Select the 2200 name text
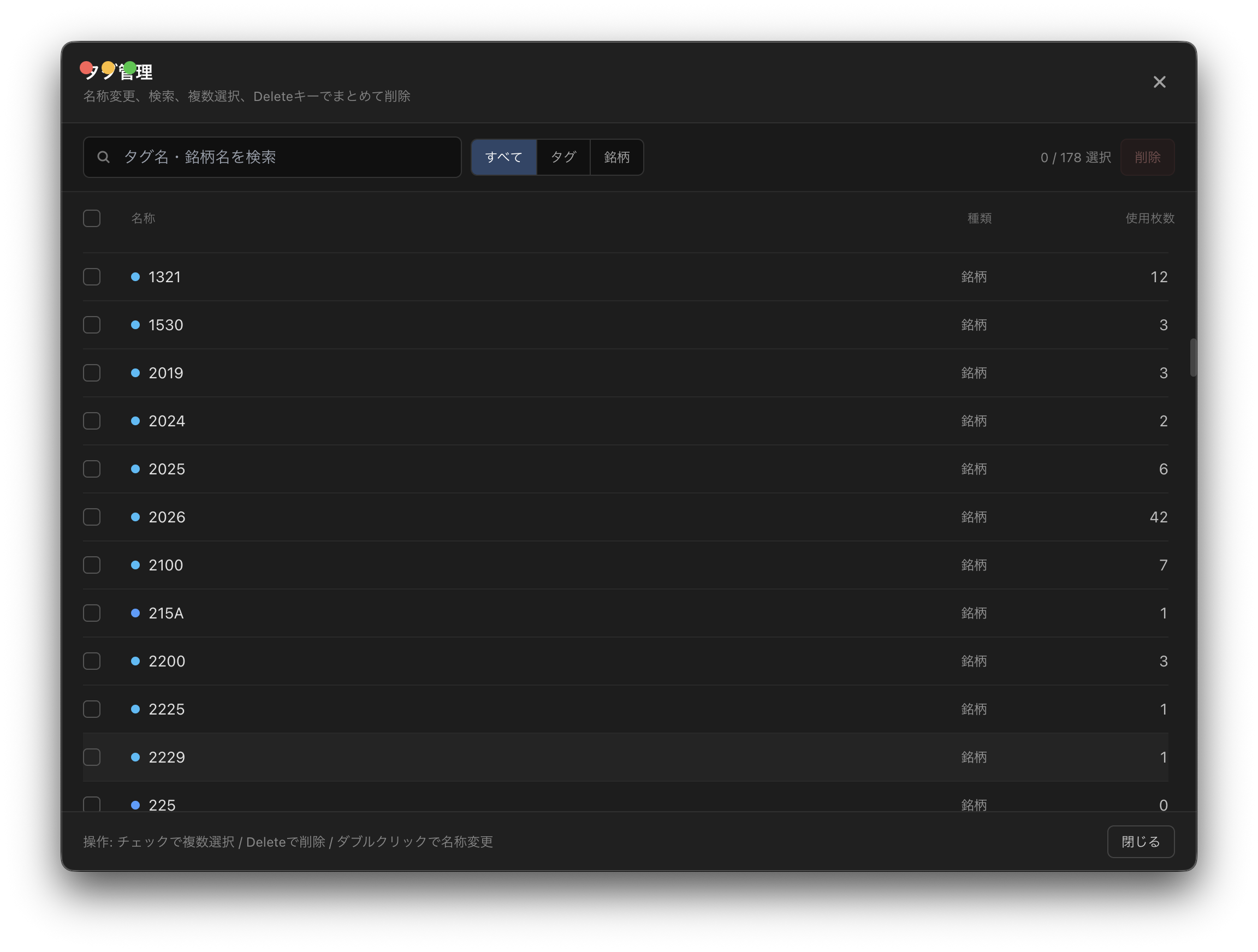The image size is (1258, 952). tap(167, 662)
